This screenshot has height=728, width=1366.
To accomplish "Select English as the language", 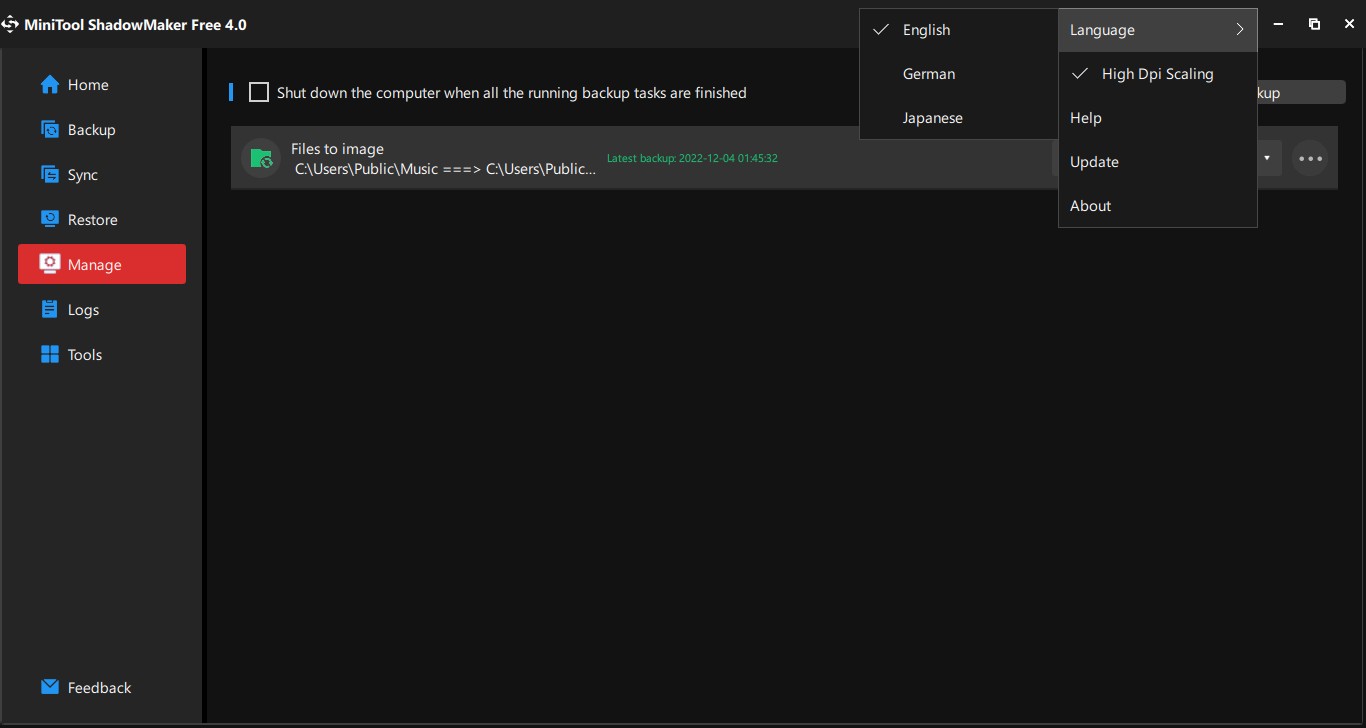I will pos(926,30).
